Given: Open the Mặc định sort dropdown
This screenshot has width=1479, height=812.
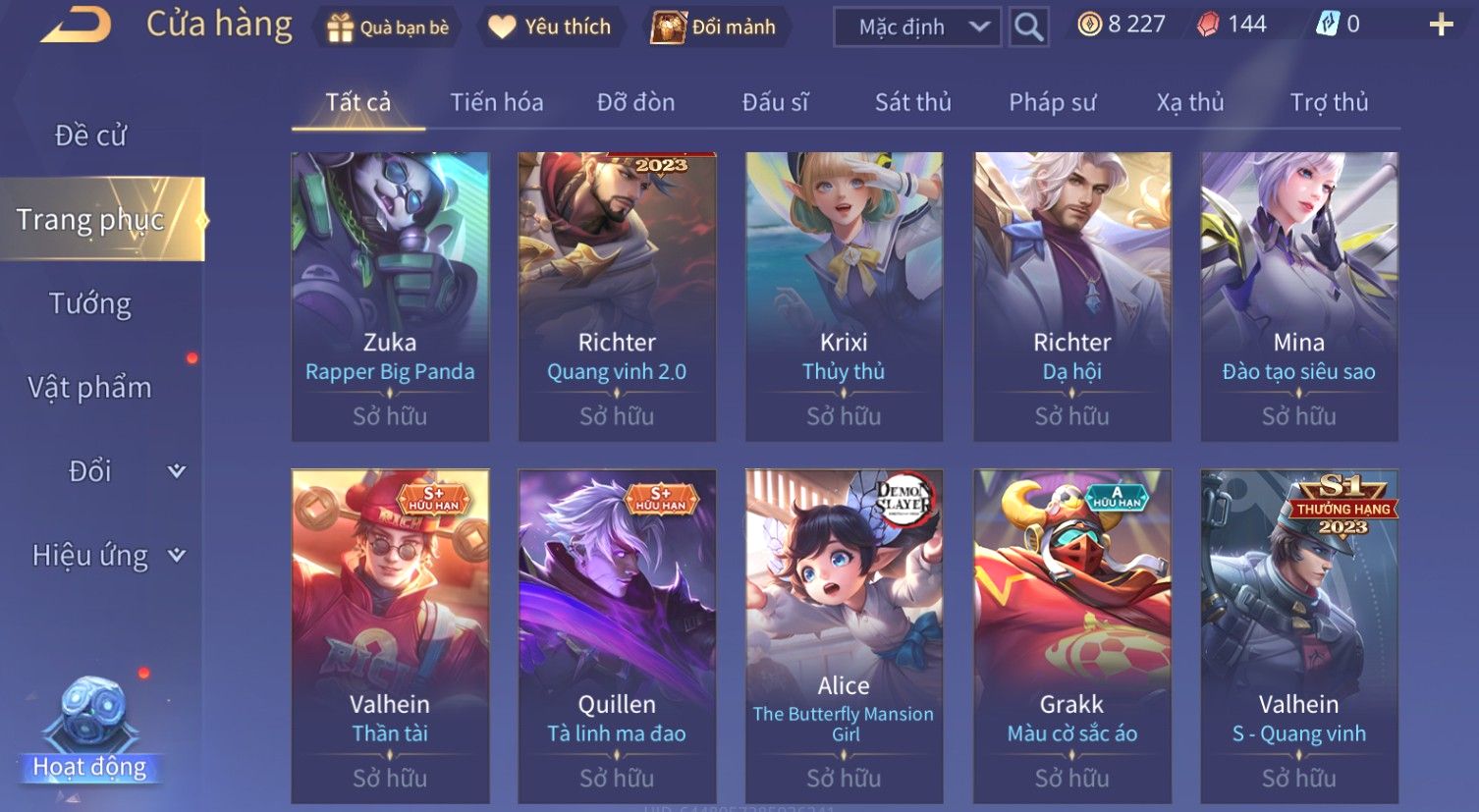Looking at the screenshot, I should tap(917, 27).
